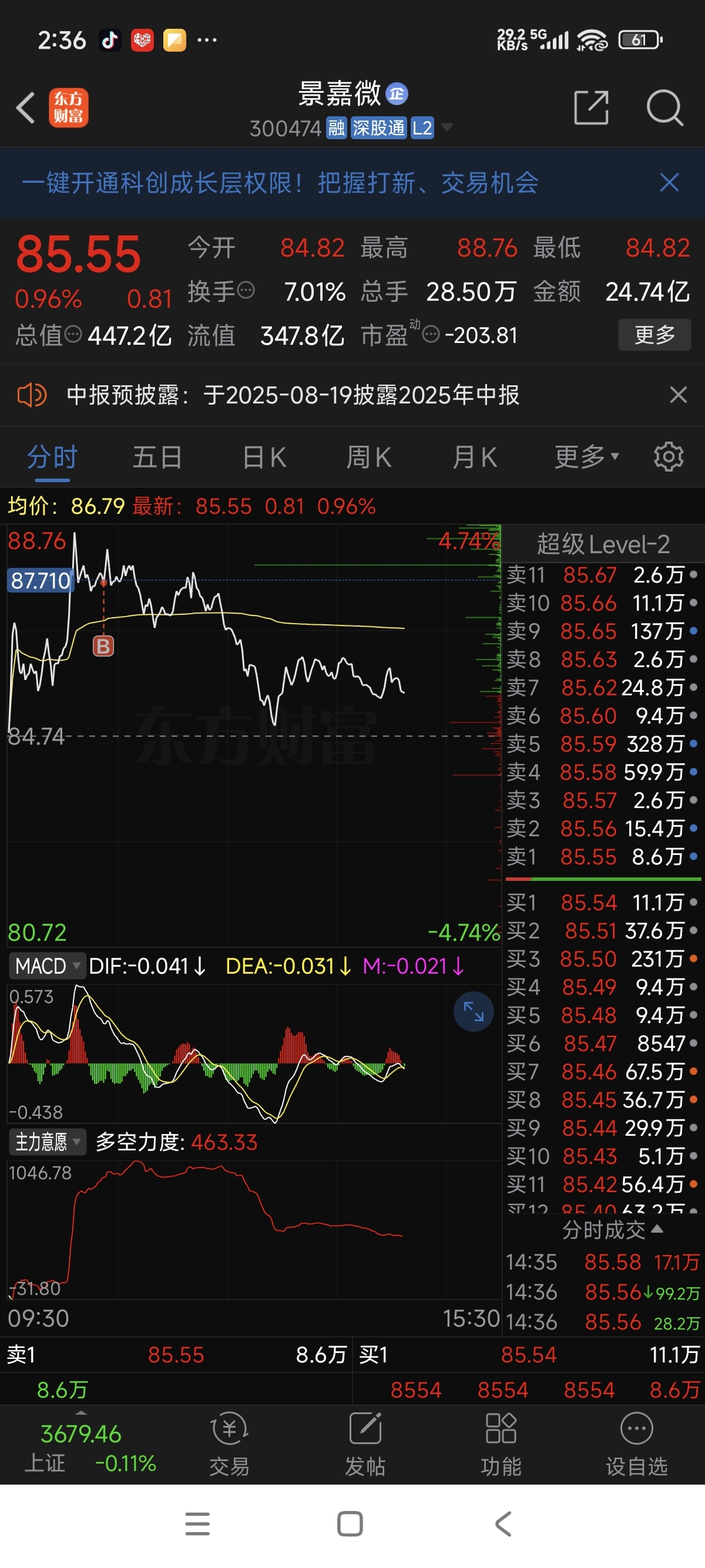
Task: Tap the 87.710 price label on chart
Action: [40, 580]
